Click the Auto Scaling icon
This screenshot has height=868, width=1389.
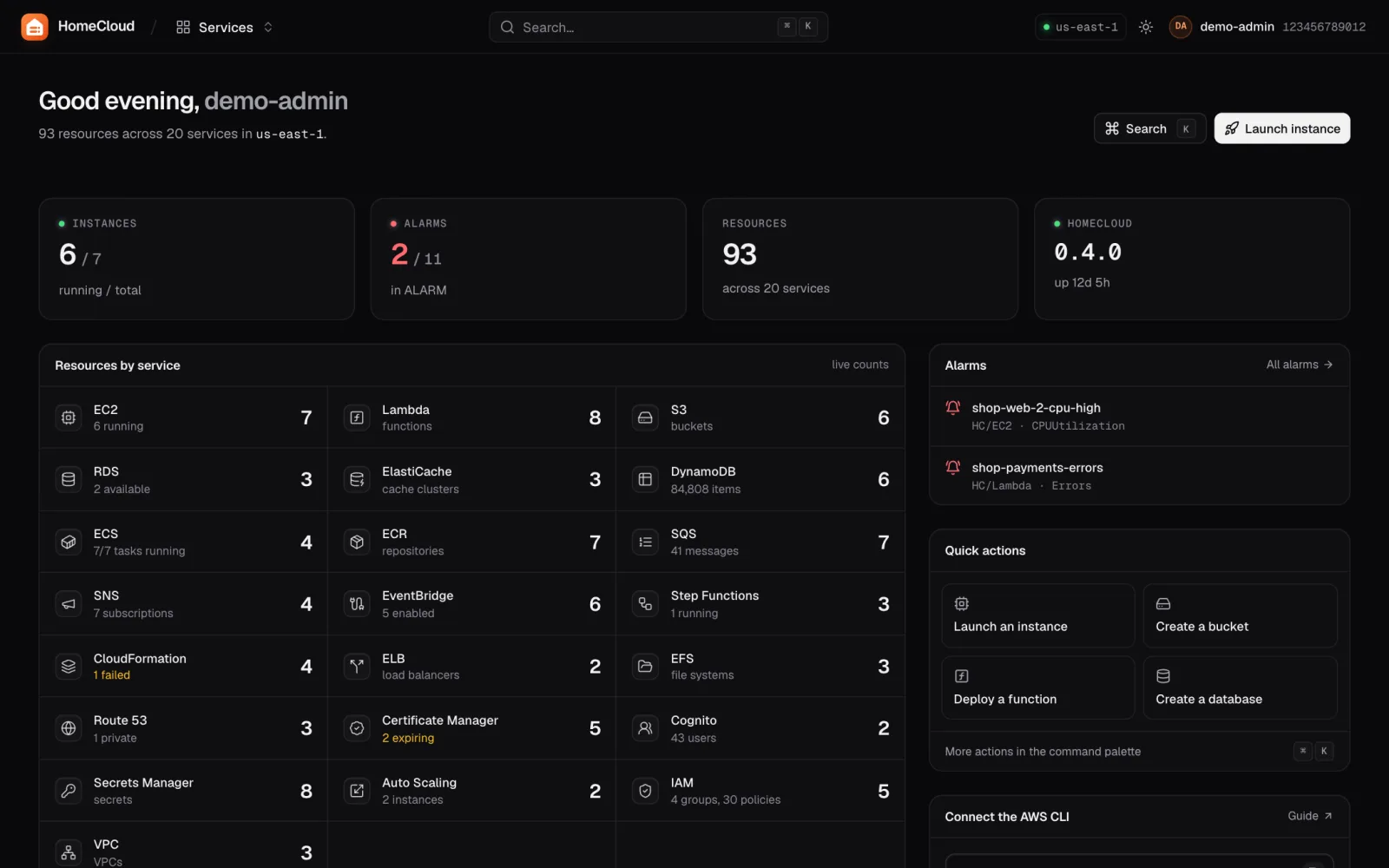click(x=357, y=791)
